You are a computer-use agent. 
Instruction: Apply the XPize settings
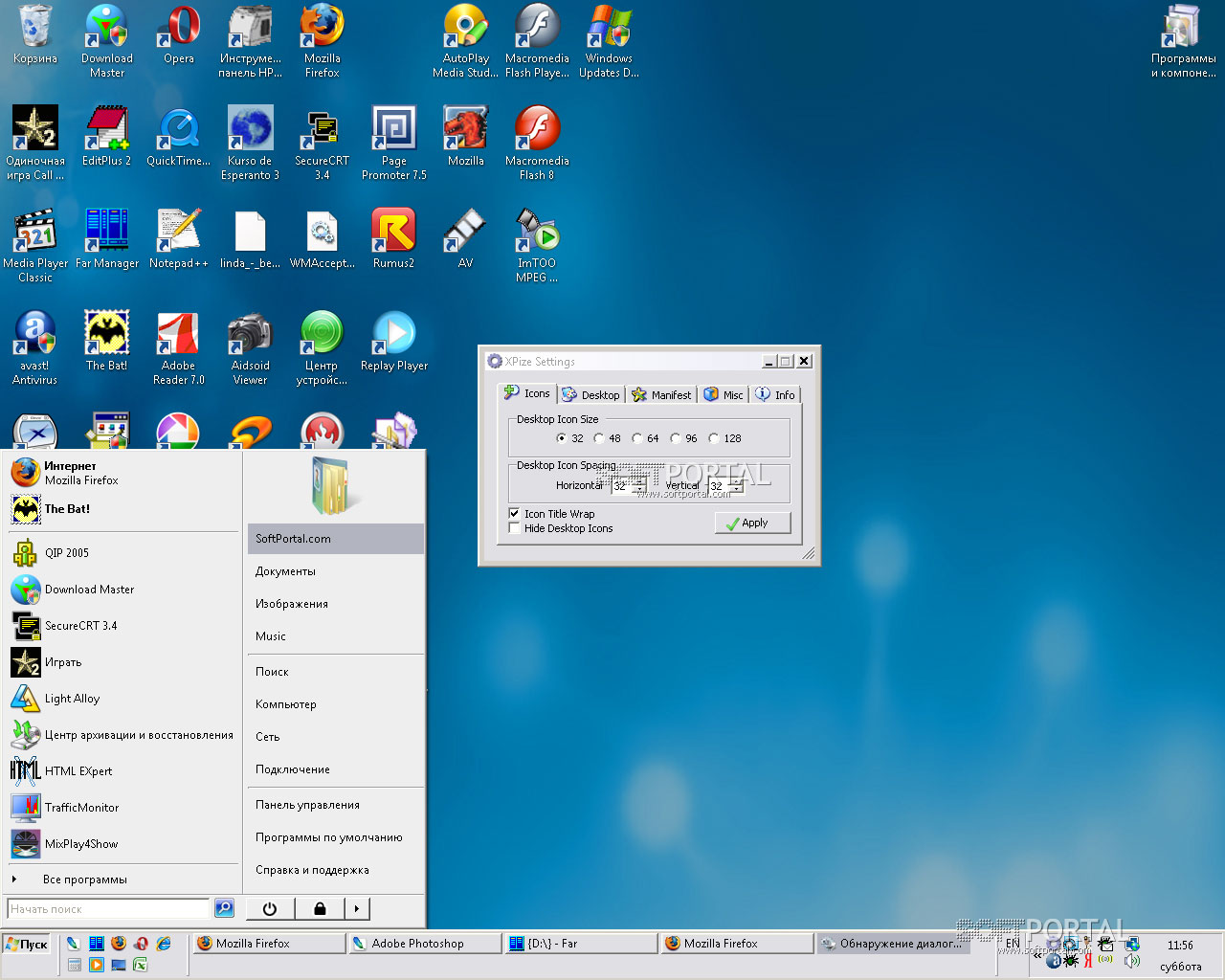tap(752, 523)
